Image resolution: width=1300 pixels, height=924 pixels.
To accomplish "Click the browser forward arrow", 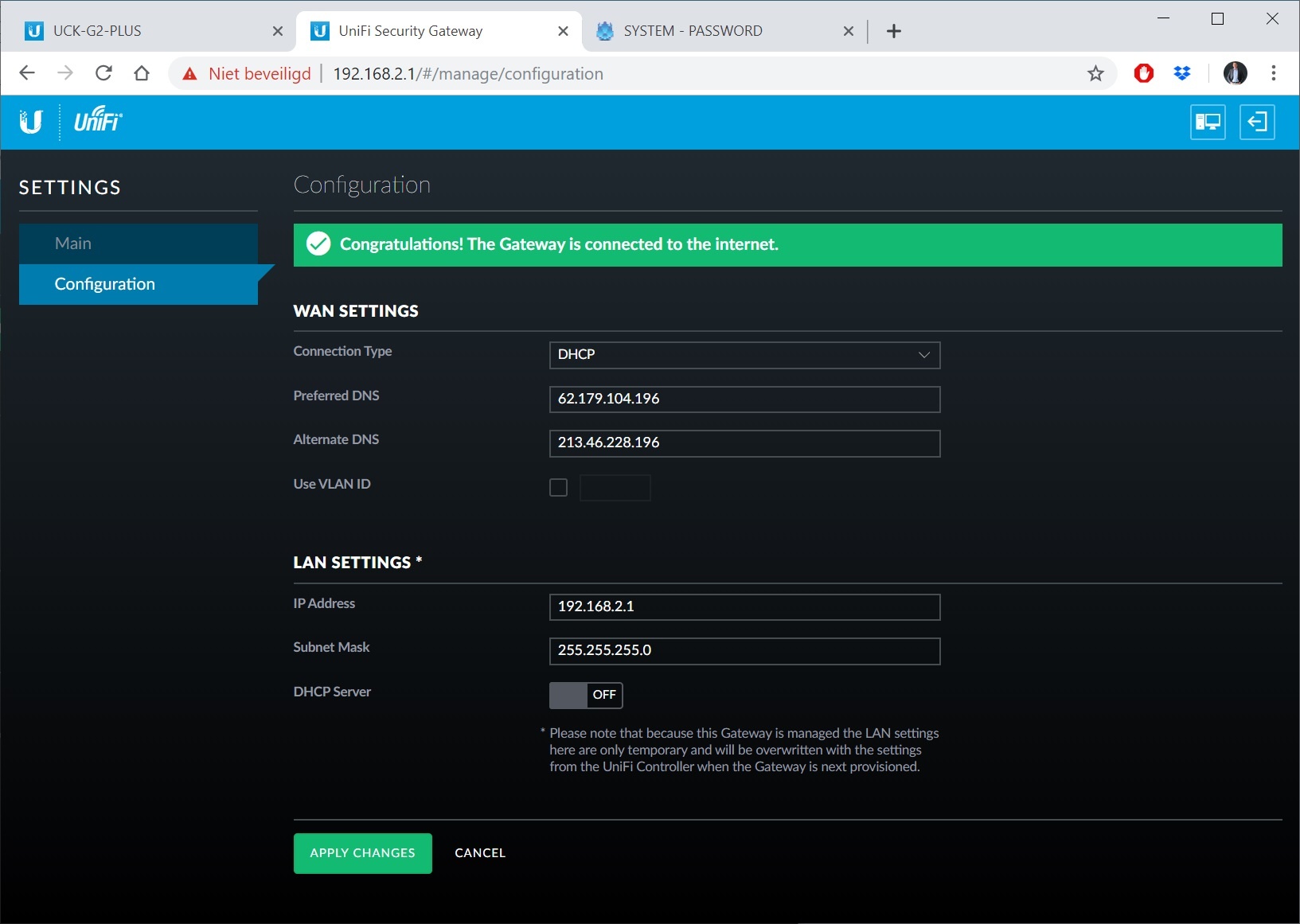I will point(65,73).
